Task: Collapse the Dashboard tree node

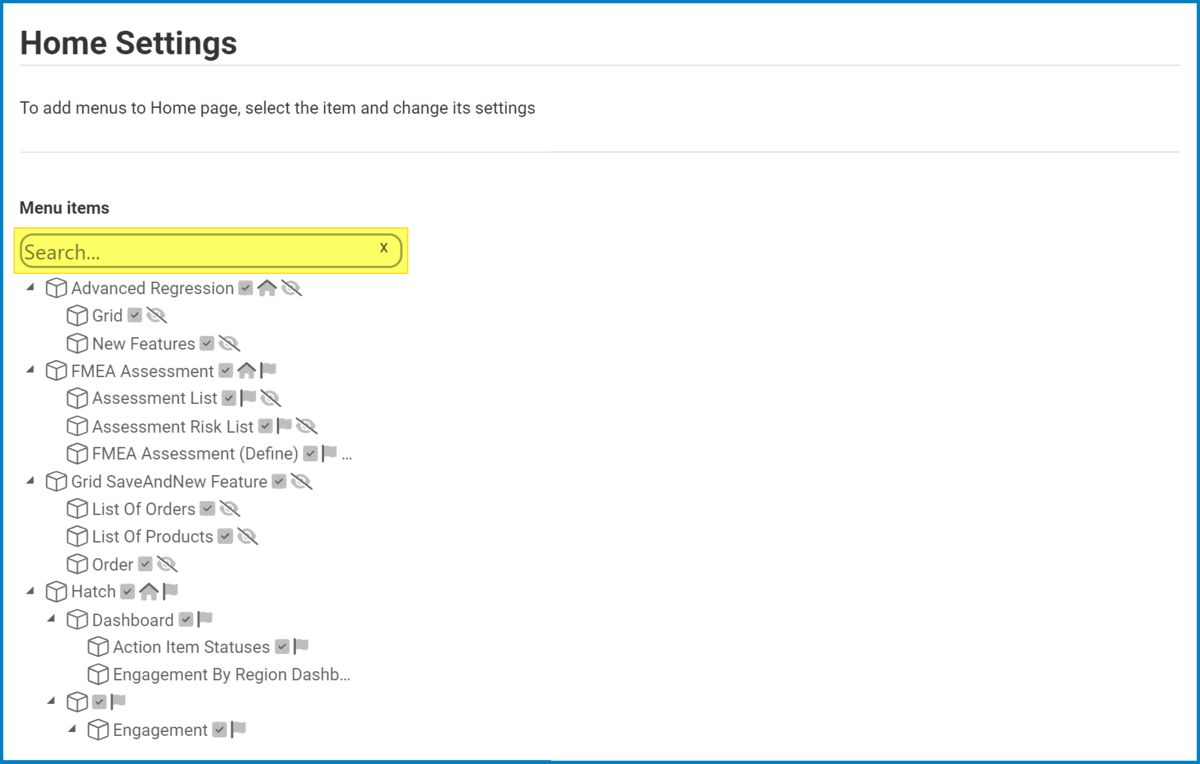Action: [x=51, y=619]
